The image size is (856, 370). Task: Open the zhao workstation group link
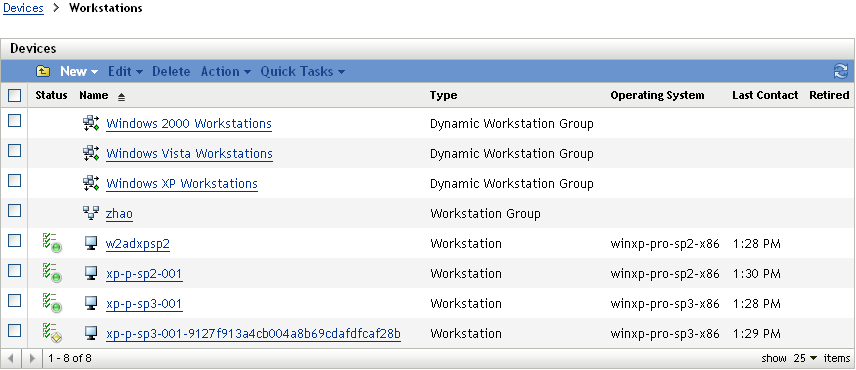(119, 214)
